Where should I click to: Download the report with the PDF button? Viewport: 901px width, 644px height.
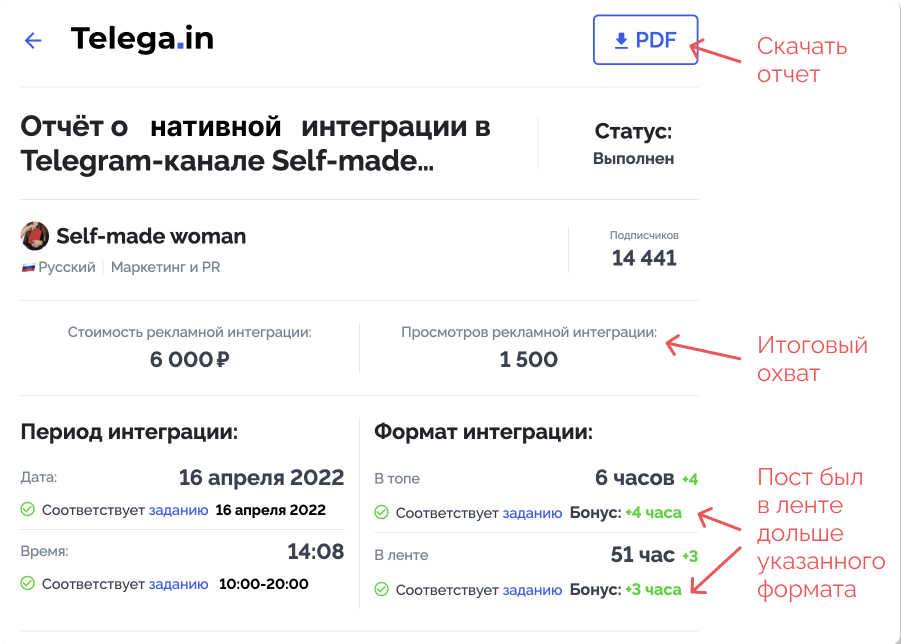645,40
